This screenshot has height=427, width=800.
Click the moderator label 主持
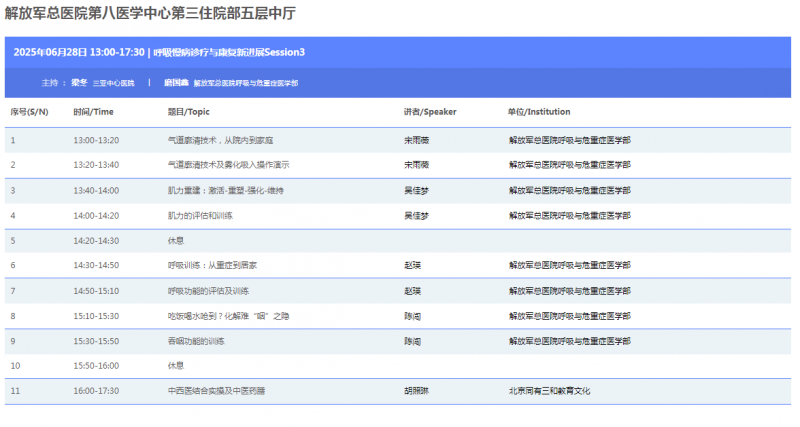tap(49, 83)
